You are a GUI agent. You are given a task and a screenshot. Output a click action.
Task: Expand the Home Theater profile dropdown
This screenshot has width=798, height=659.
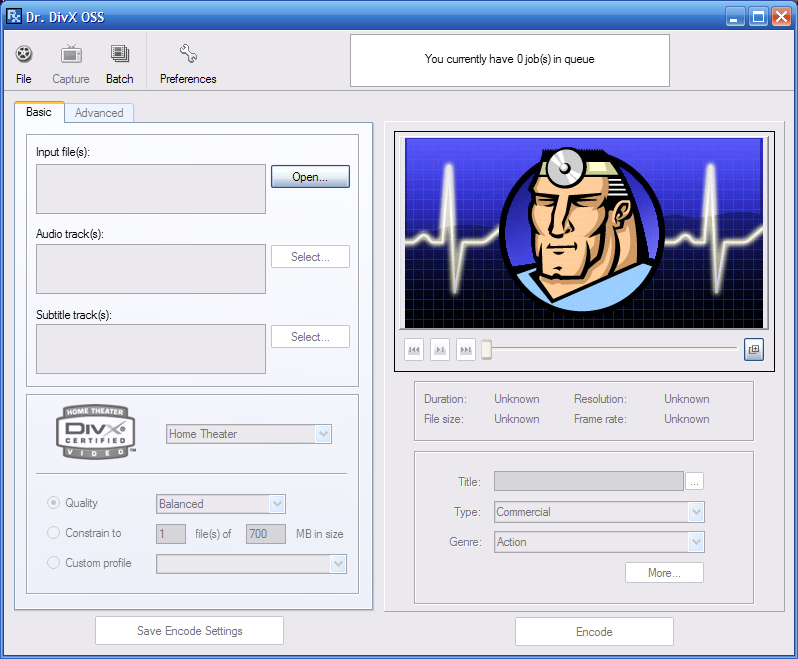pos(323,434)
